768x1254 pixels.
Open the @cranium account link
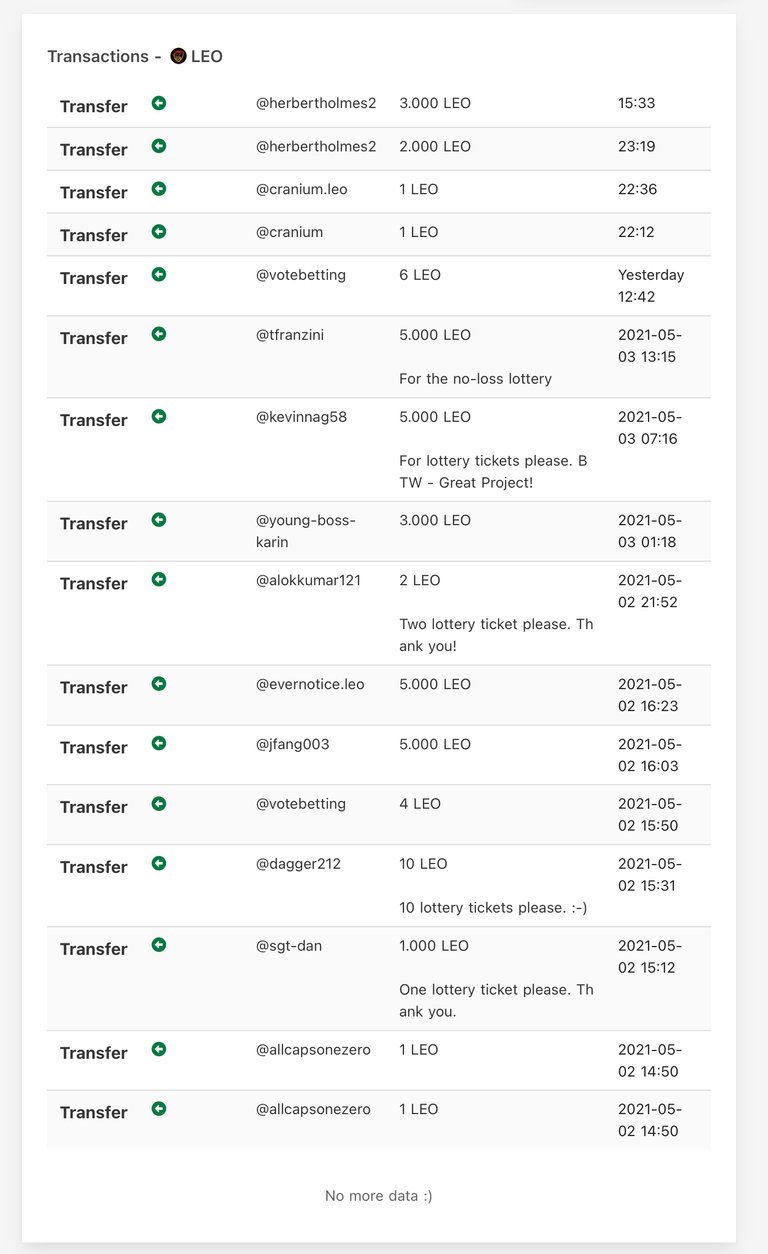coord(289,232)
